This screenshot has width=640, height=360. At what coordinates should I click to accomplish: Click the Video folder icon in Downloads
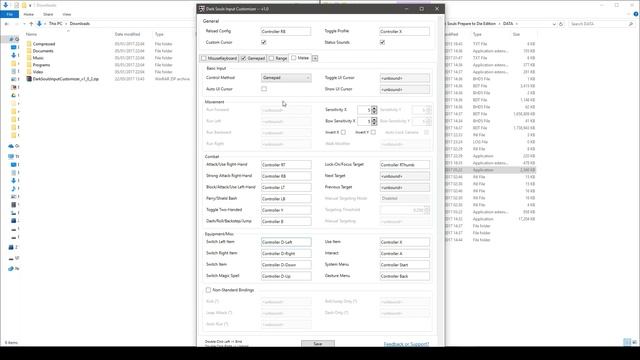coord(29,71)
